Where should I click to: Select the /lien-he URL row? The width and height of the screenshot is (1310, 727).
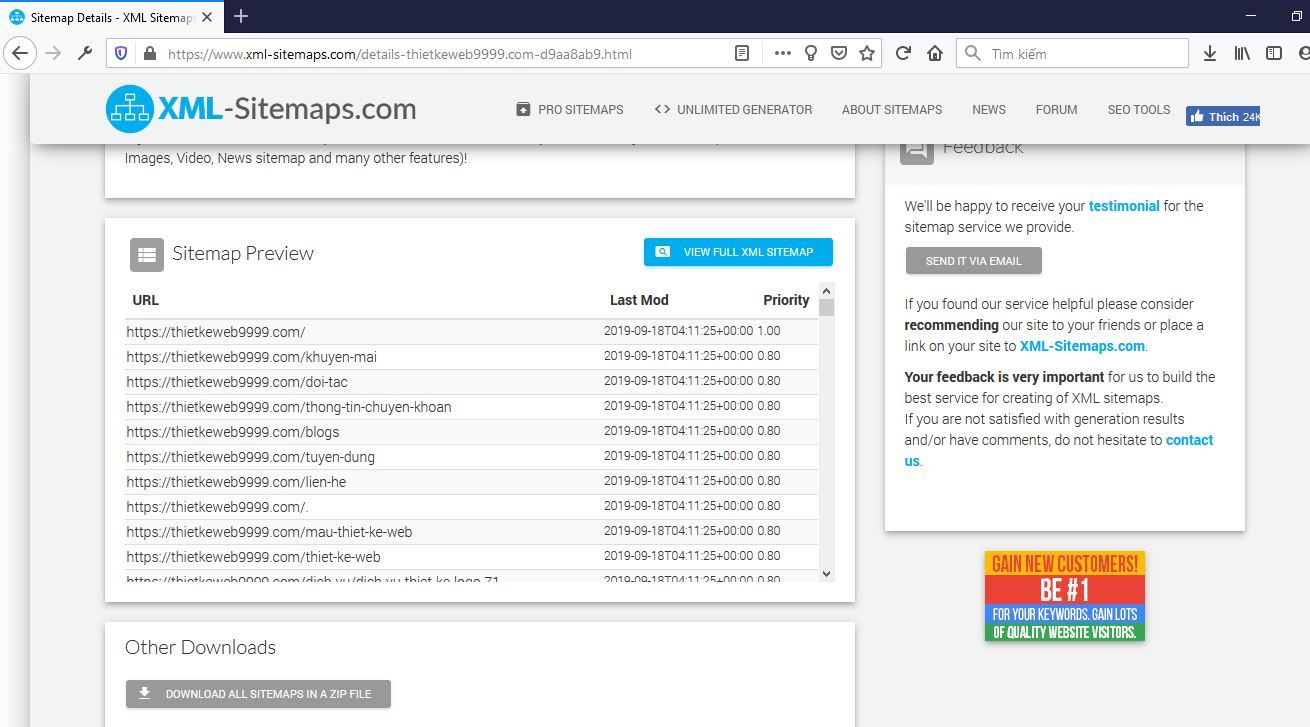click(x=236, y=482)
